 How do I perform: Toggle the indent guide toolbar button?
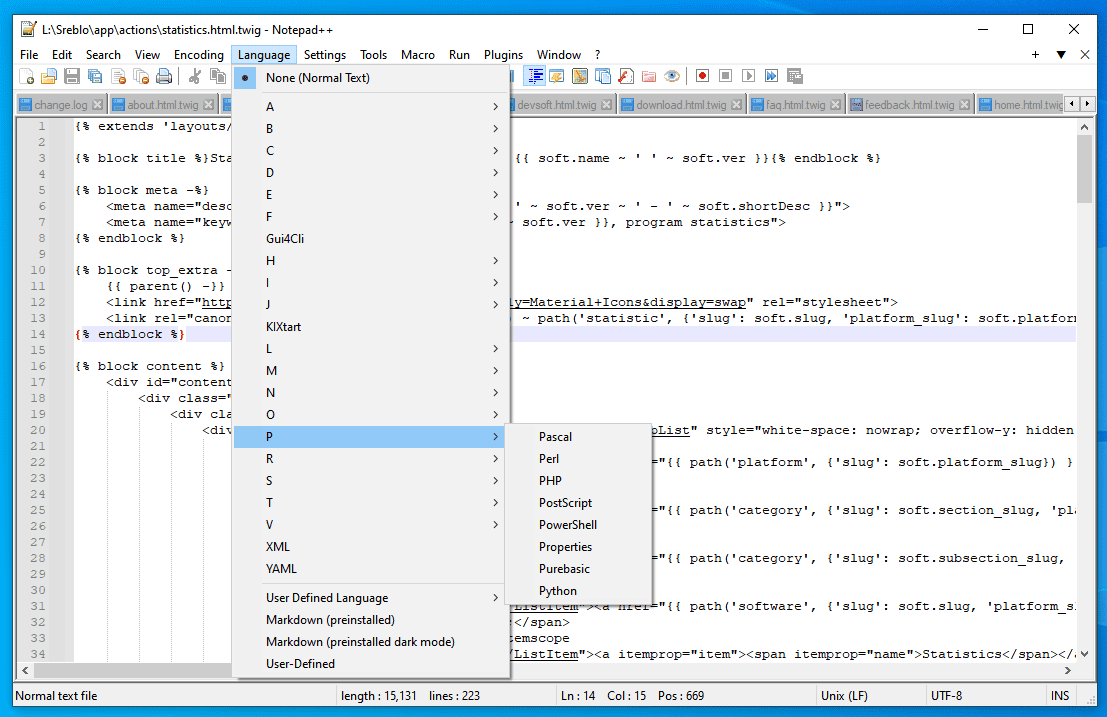point(536,76)
